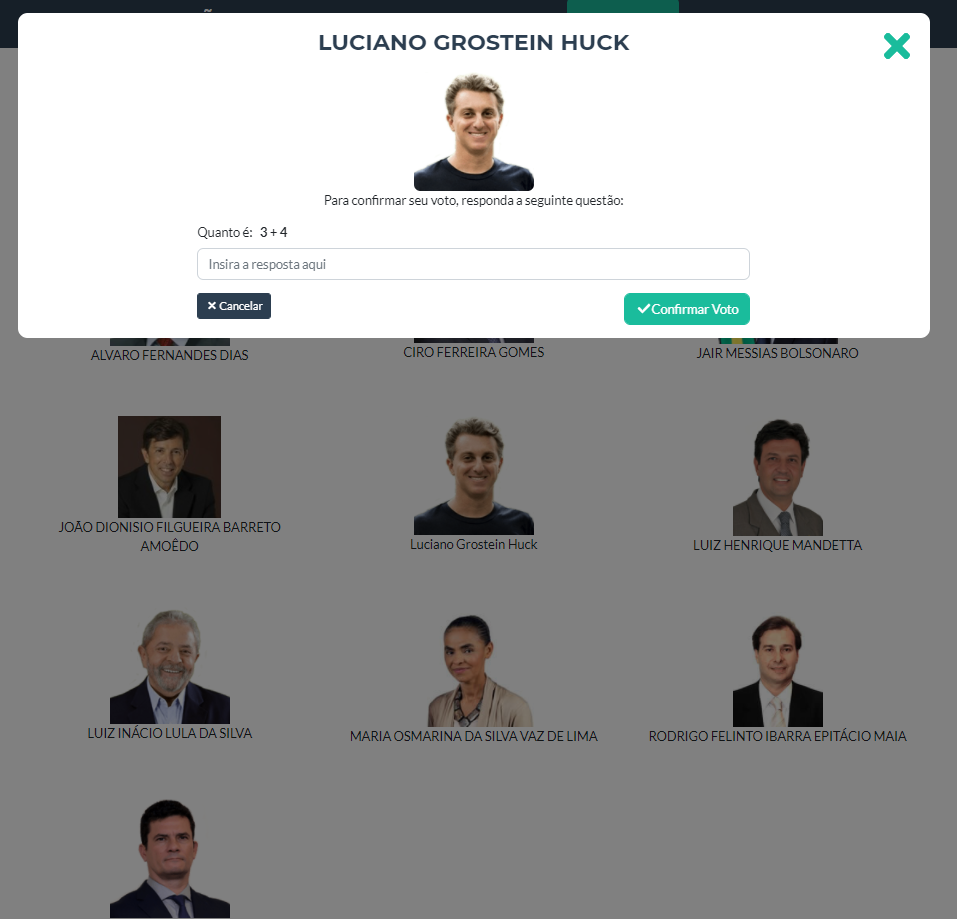Image resolution: width=957 pixels, height=919 pixels.
Task: Click the LUCIANO GROSTEIN HUCK dialog title
Action: (x=474, y=43)
